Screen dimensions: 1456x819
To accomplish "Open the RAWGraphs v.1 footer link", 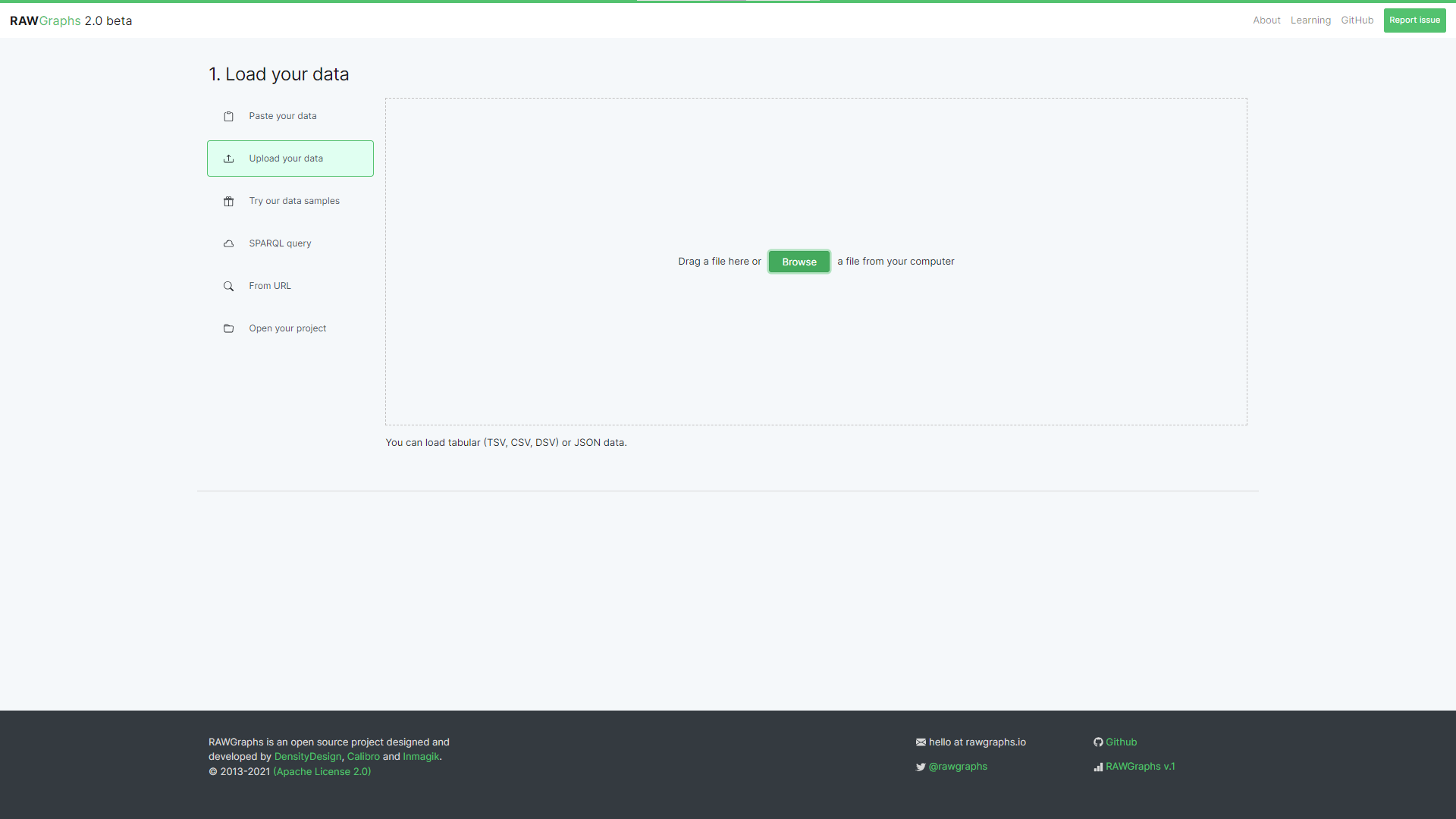I will pyautogui.click(x=1140, y=767).
